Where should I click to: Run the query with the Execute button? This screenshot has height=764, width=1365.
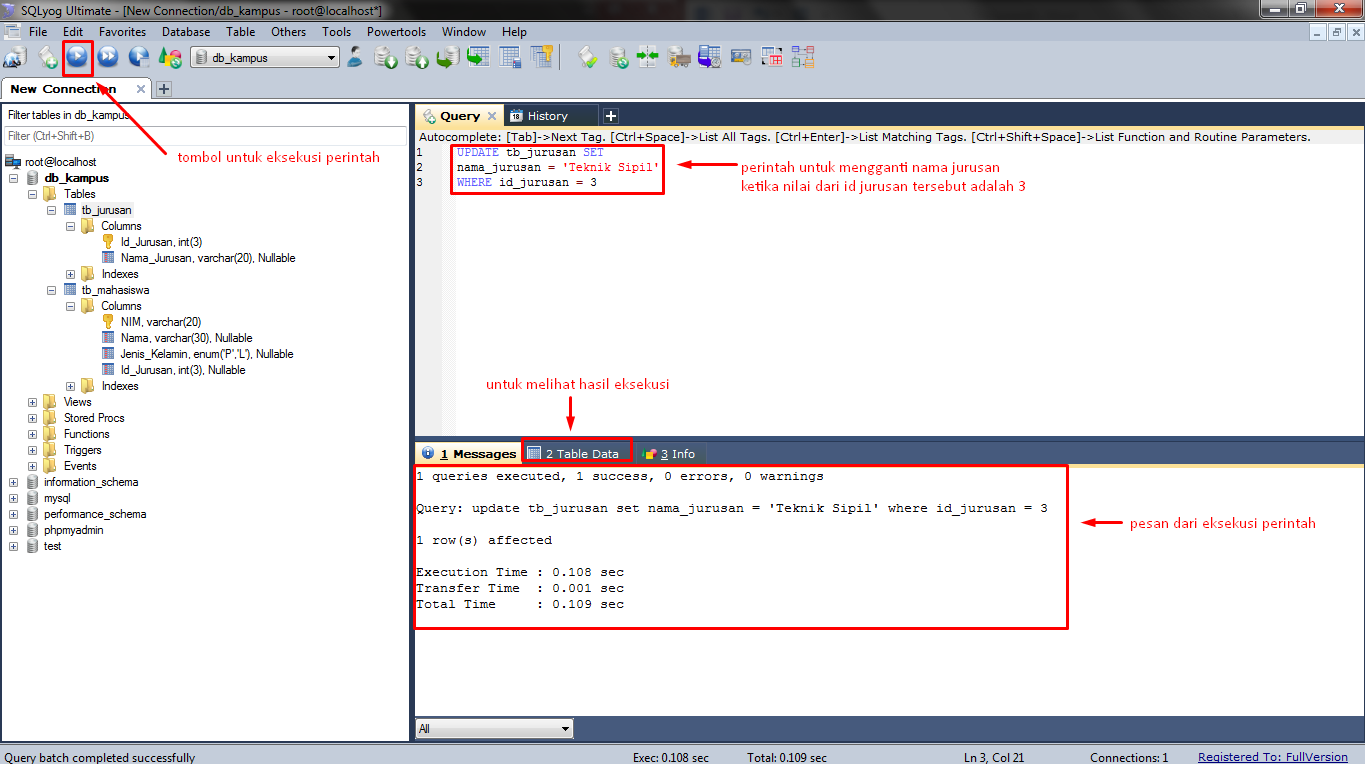(x=78, y=57)
